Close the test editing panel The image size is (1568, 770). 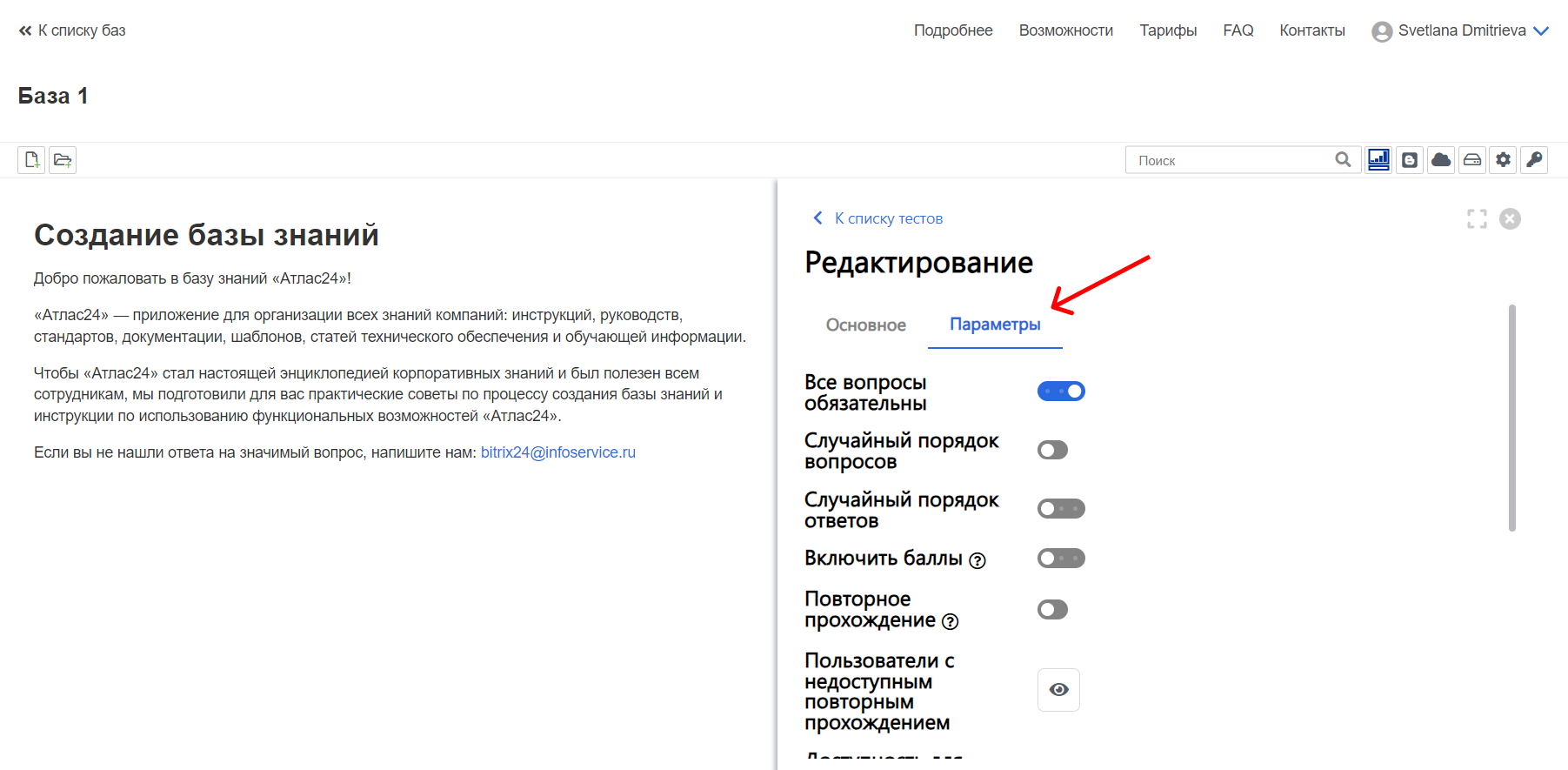pos(1511,218)
